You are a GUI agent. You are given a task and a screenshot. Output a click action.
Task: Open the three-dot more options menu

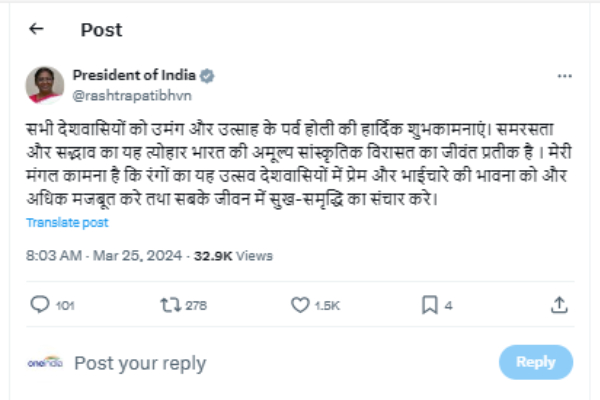(565, 77)
